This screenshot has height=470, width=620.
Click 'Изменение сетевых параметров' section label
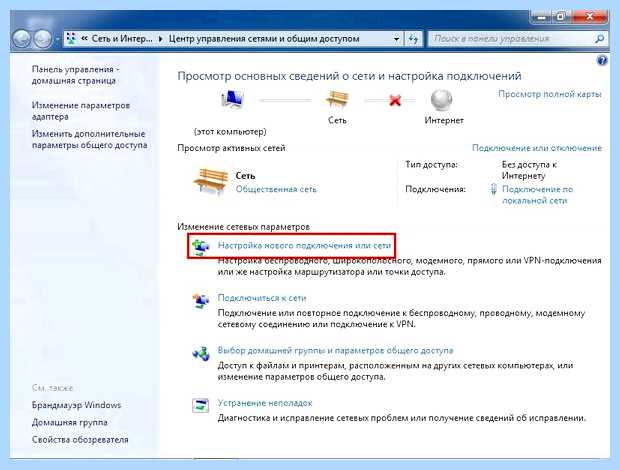click(x=244, y=227)
